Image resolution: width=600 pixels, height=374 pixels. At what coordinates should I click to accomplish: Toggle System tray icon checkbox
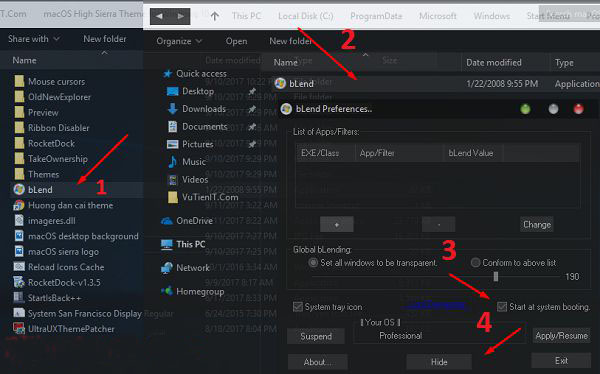[298, 307]
